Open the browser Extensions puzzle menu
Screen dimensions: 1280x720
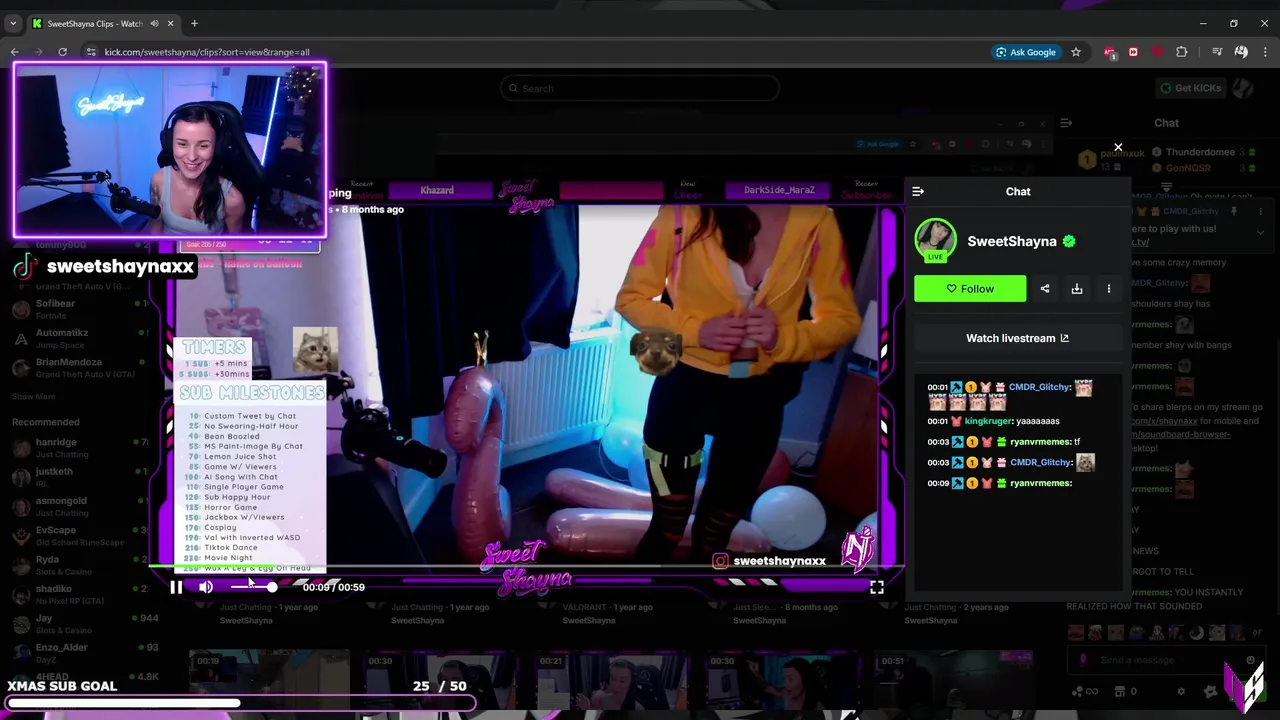(x=1181, y=52)
